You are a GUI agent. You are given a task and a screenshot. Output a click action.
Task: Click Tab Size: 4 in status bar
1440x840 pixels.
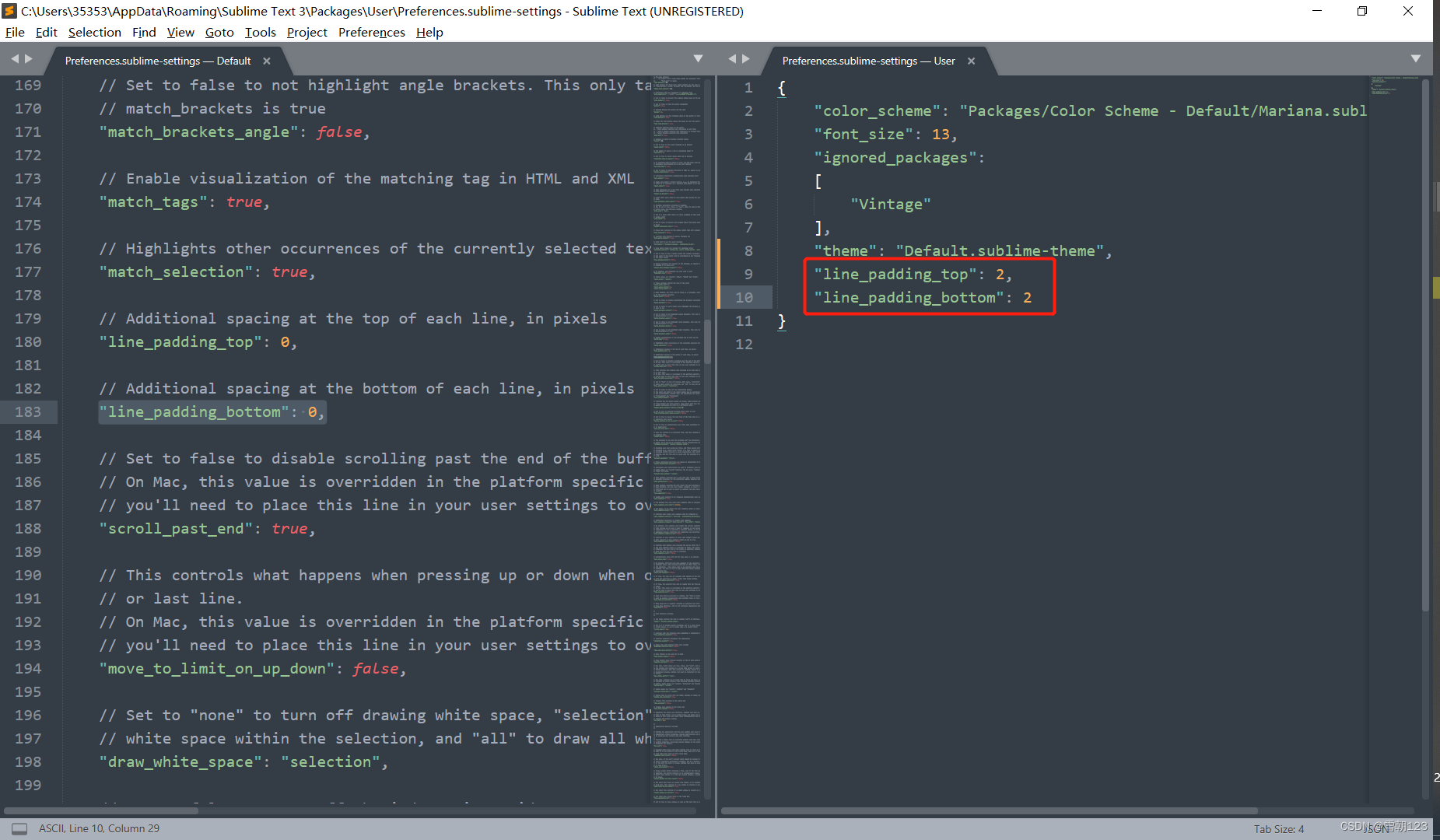point(1278,829)
